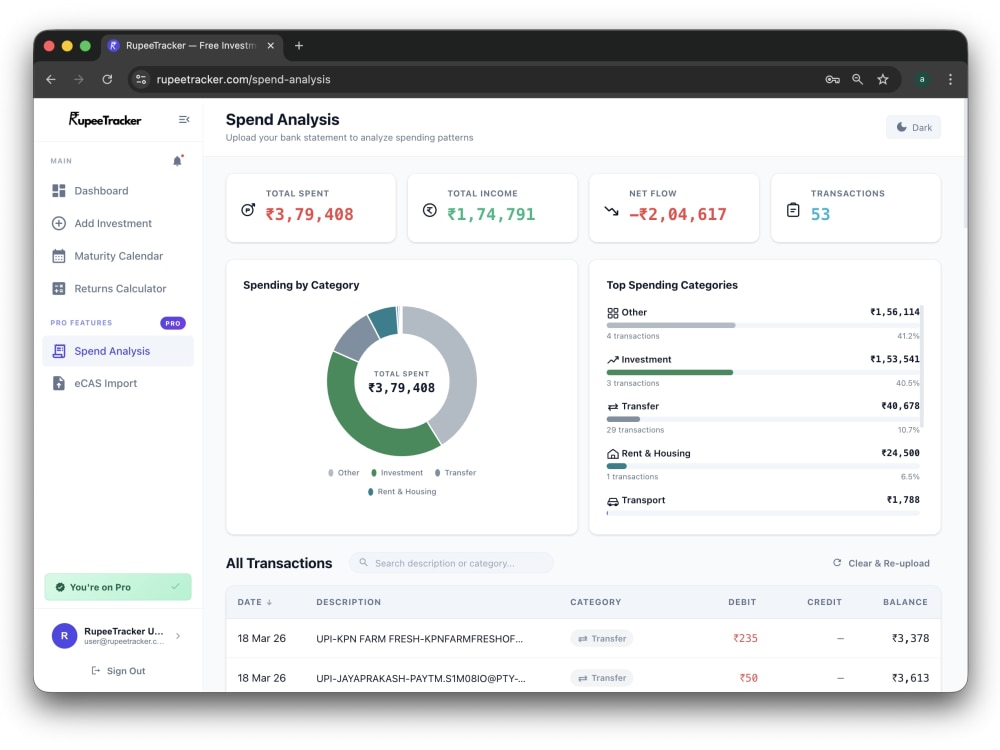Click the Sign Out arrow icon
1000x750 pixels.
96,670
